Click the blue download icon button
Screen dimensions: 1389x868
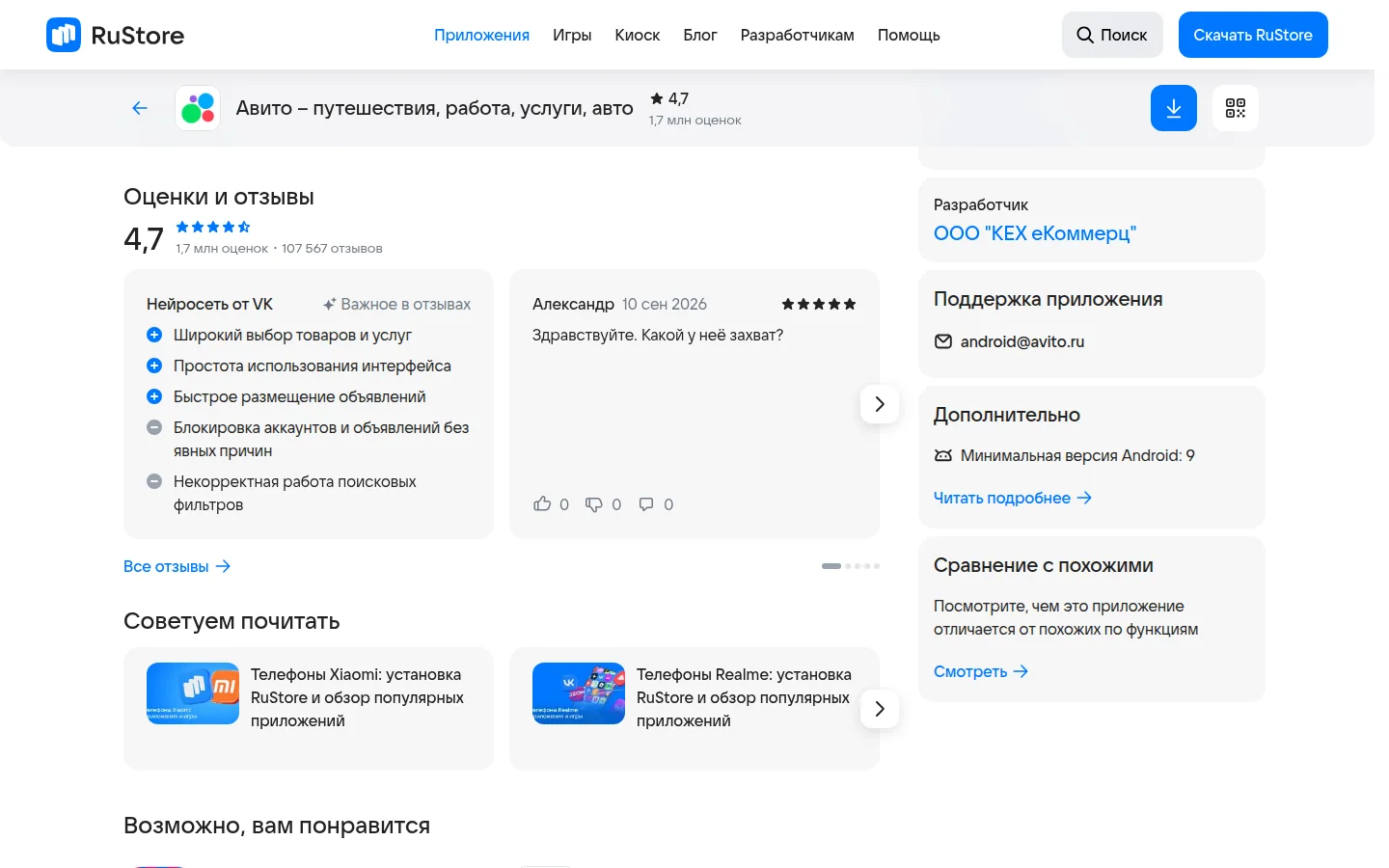1174,108
